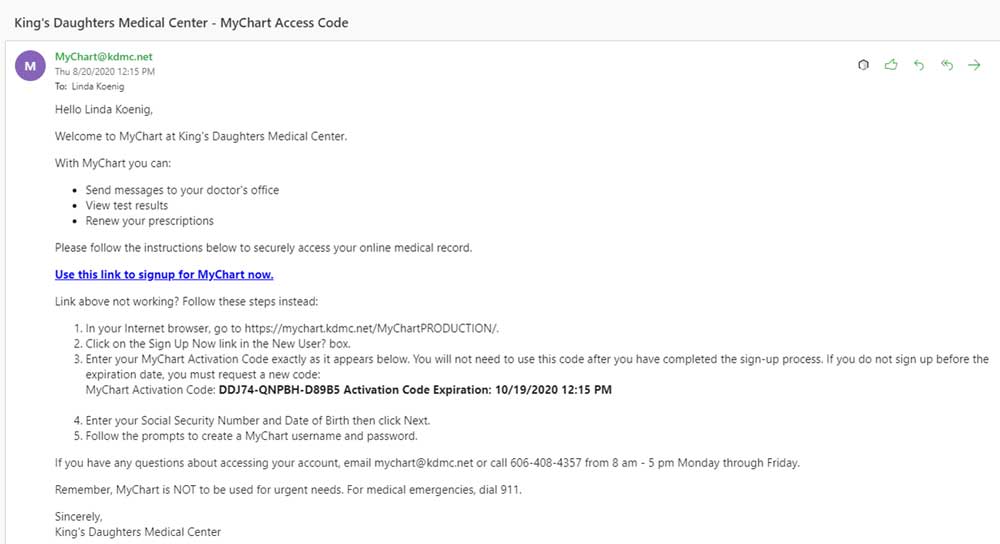
Task: Like this email with thumbs-up icon
Action: coord(891,65)
